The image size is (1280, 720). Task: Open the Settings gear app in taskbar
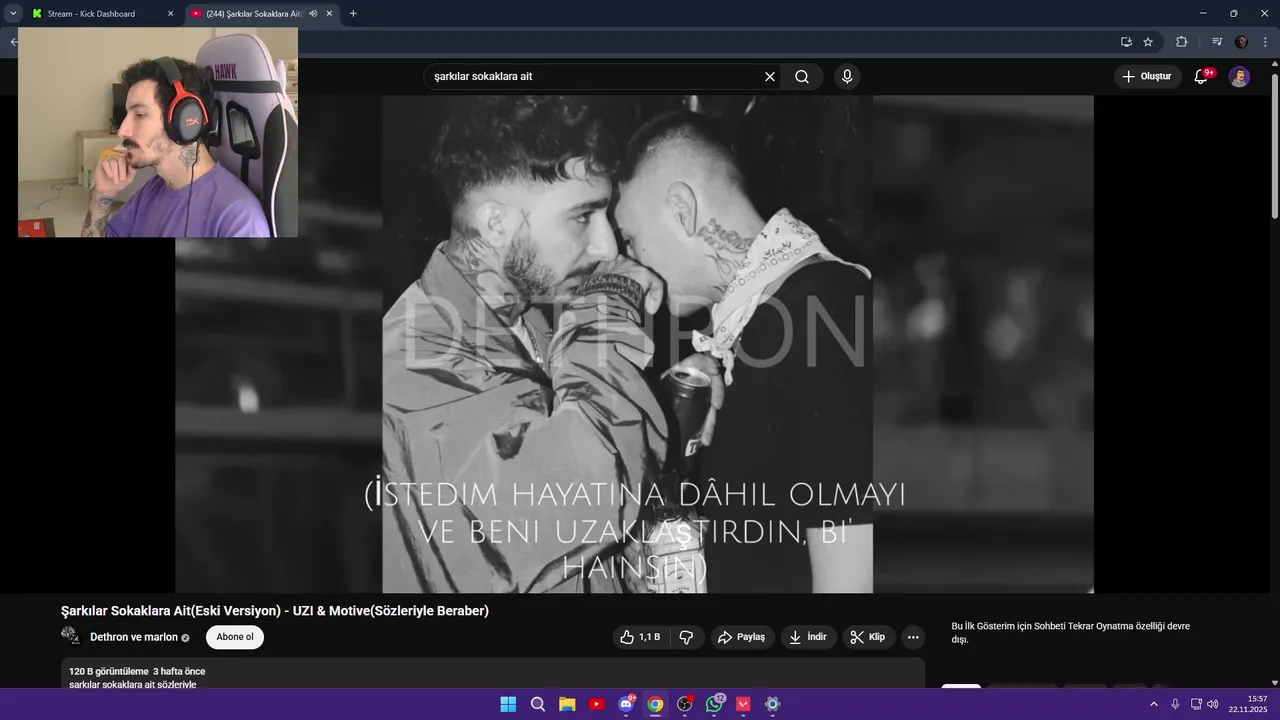point(772,704)
